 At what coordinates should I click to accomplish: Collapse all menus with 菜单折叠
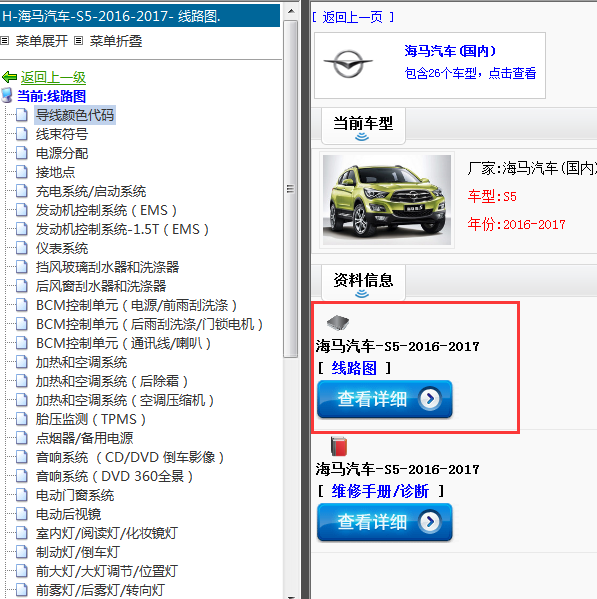coord(116,41)
